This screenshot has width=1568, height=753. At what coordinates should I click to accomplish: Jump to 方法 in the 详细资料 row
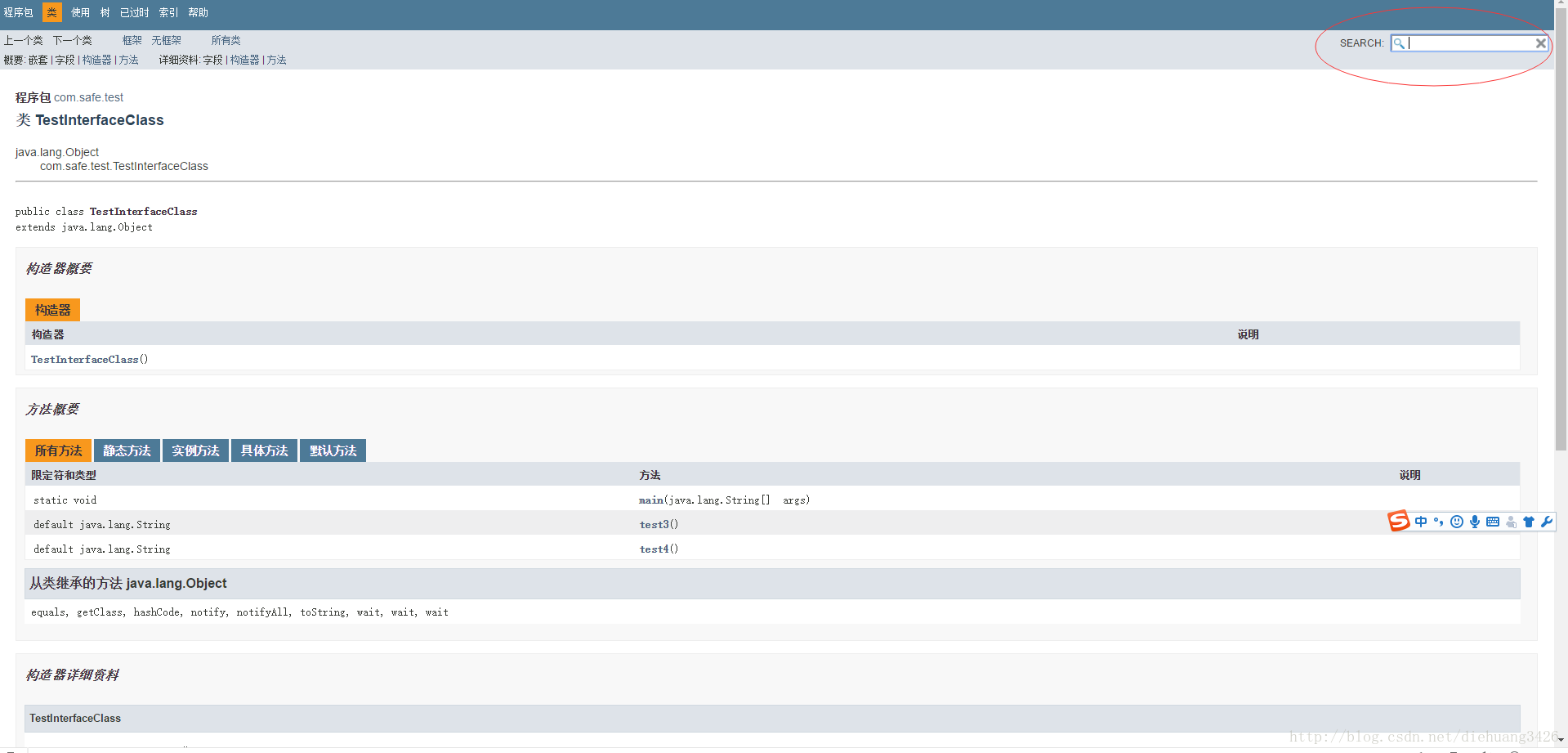(x=276, y=60)
